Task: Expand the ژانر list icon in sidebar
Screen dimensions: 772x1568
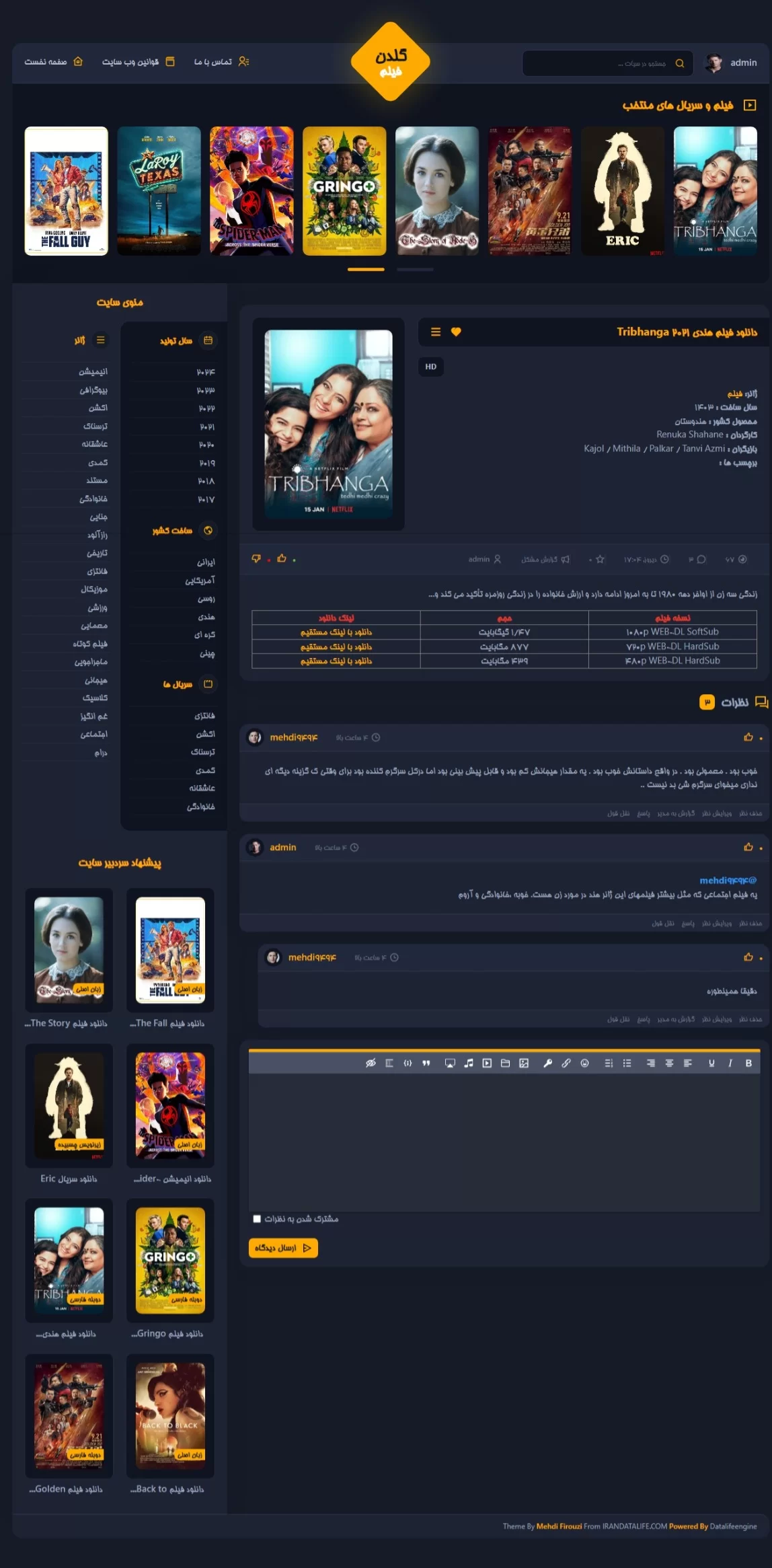Action: pyautogui.click(x=101, y=340)
